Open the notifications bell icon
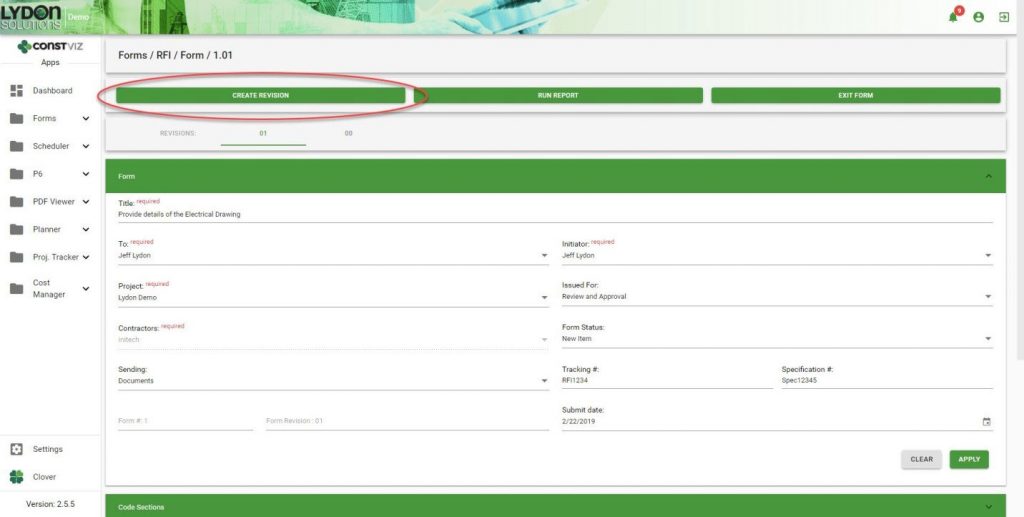 [955, 17]
